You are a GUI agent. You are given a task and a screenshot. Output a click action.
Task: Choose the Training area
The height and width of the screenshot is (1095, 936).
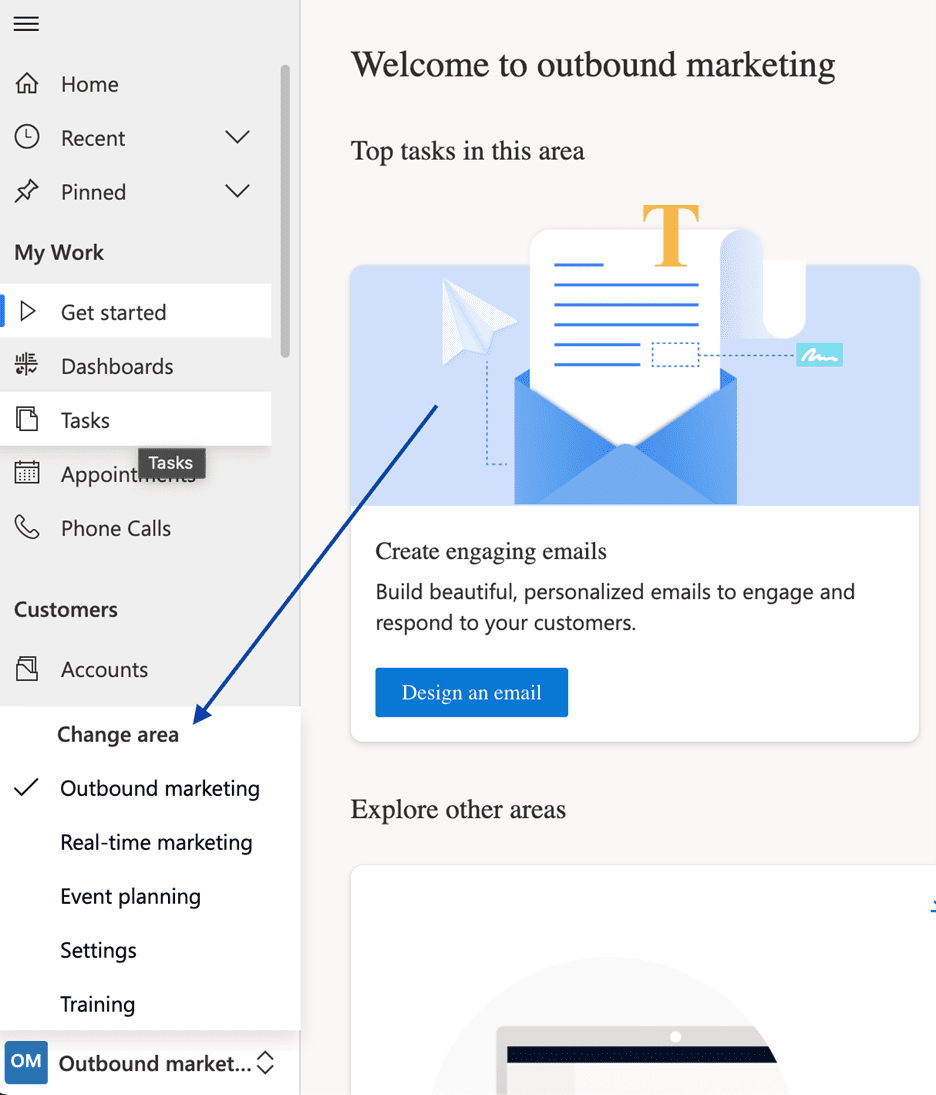(97, 1004)
